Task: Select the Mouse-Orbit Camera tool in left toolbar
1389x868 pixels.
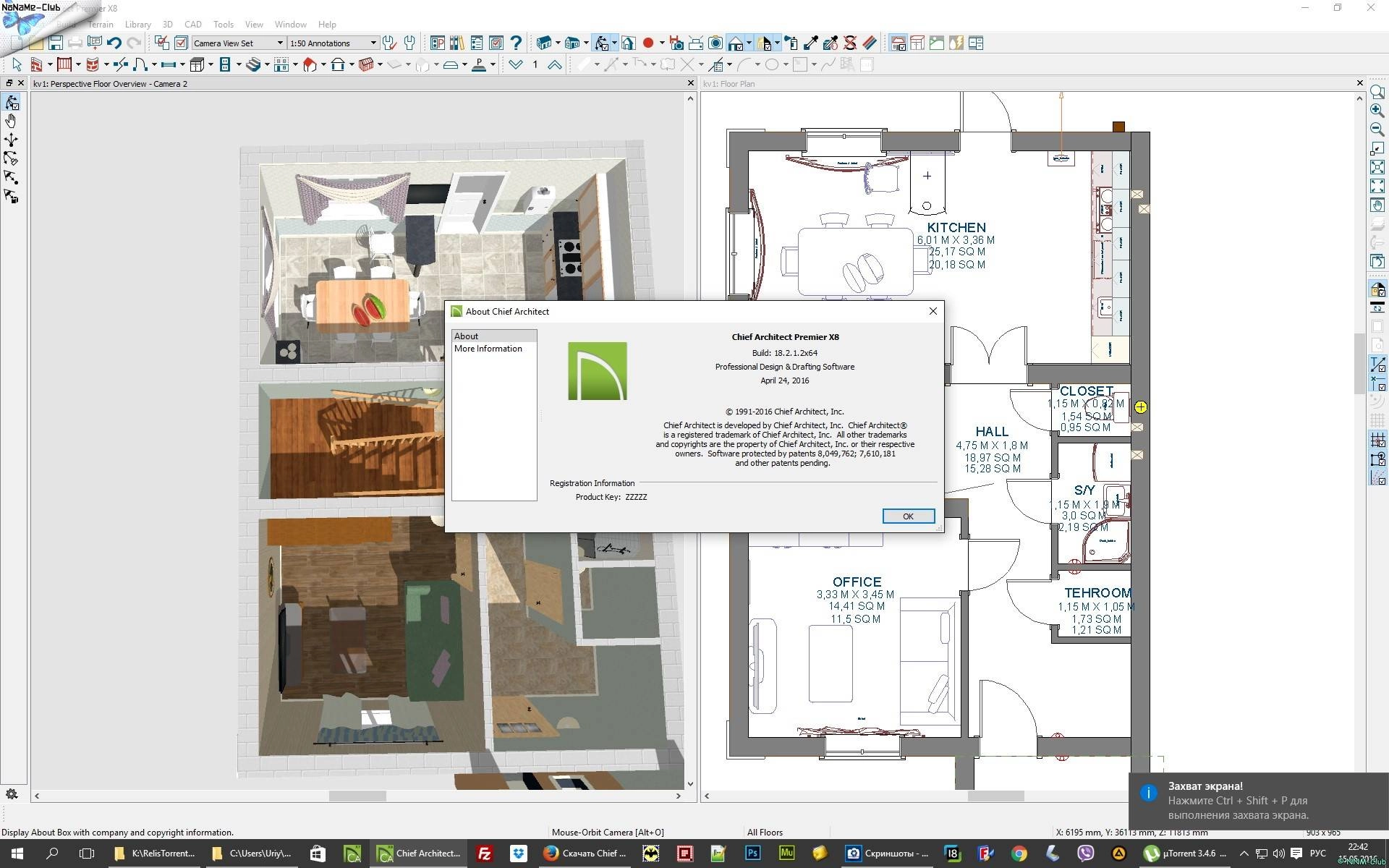Action: point(11,102)
